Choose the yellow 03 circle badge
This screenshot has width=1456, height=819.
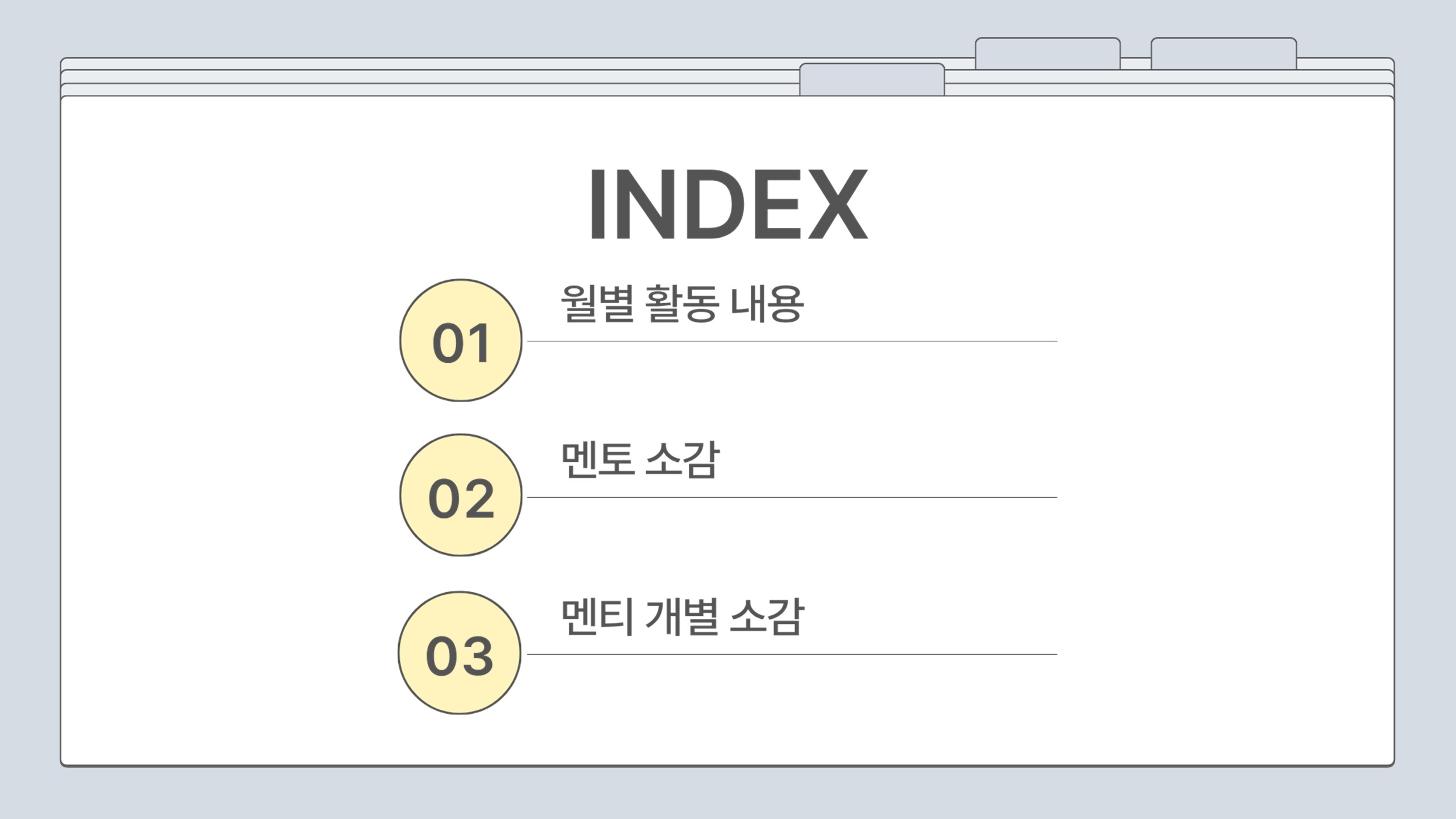click(x=460, y=653)
